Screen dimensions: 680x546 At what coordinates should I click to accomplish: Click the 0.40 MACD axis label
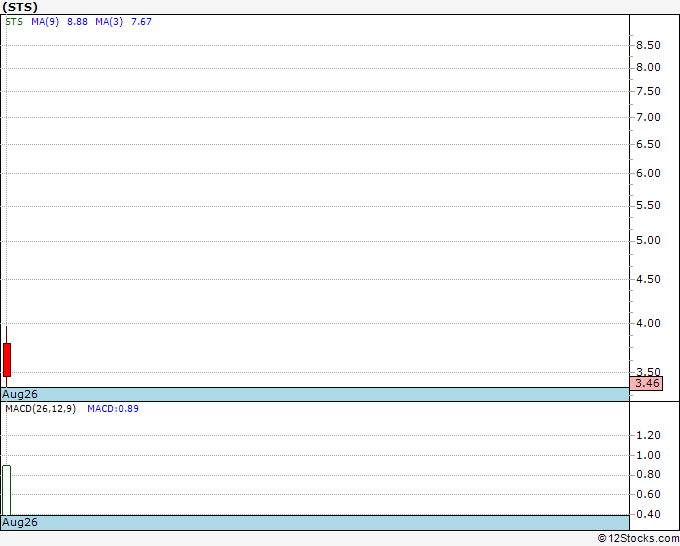point(648,514)
